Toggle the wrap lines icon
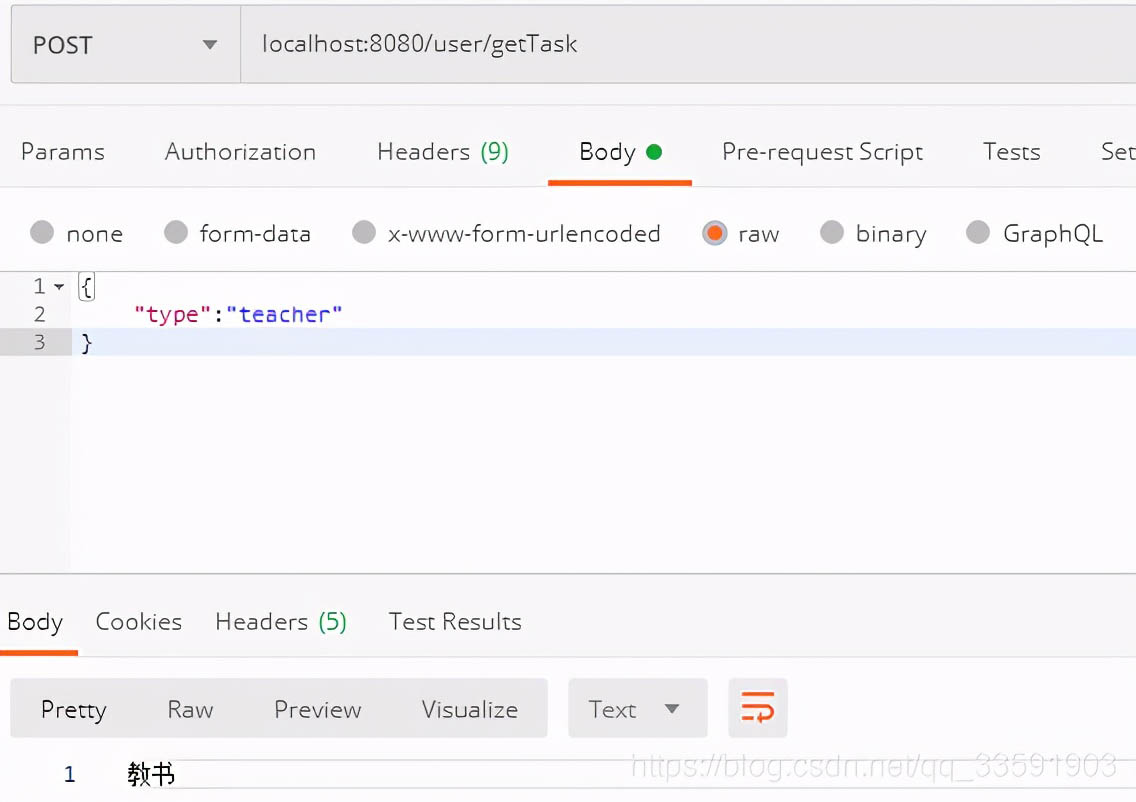 tap(758, 708)
